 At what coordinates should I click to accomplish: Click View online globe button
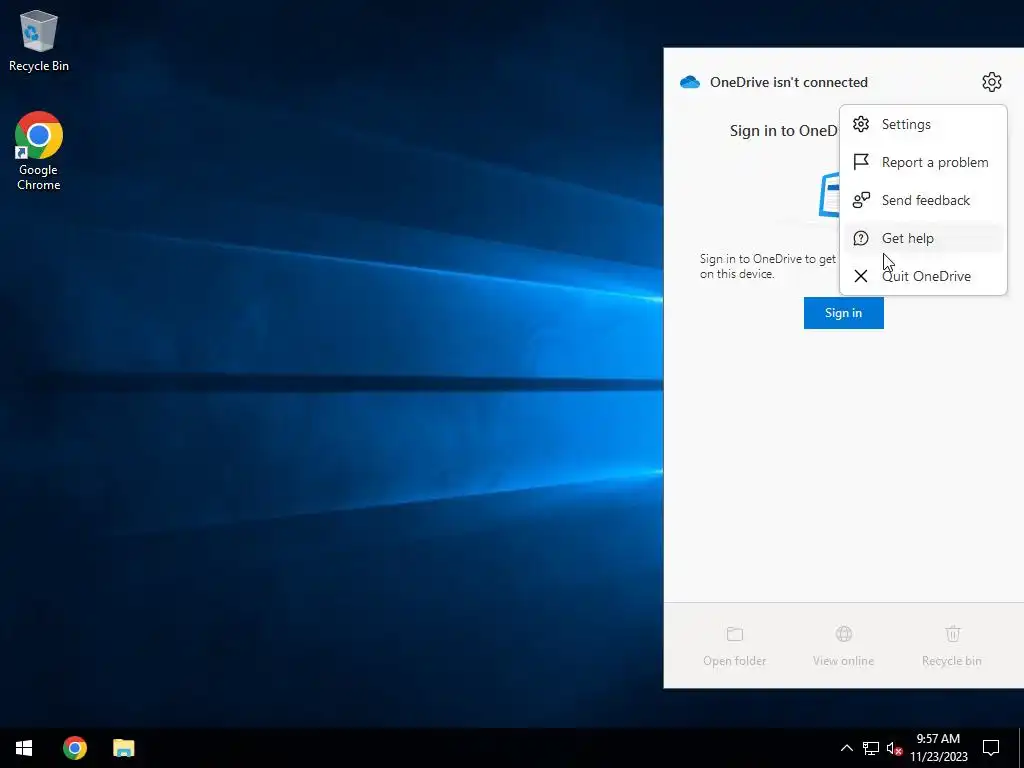click(843, 647)
